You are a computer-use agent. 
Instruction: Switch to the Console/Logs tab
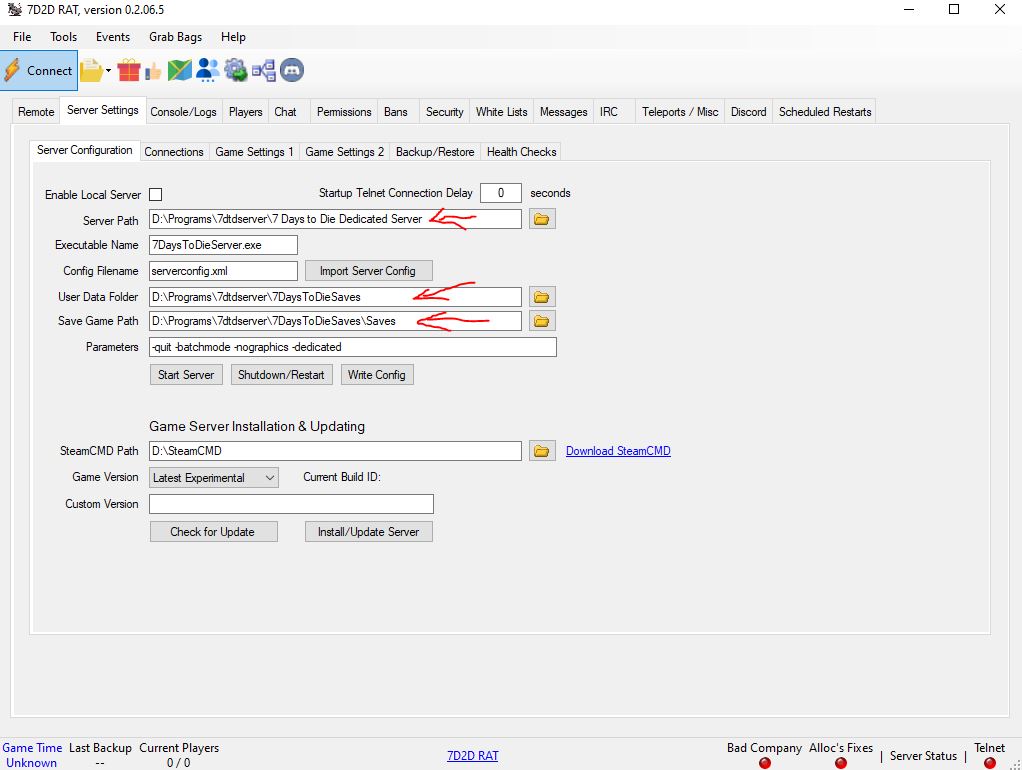click(x=183, y=111)
